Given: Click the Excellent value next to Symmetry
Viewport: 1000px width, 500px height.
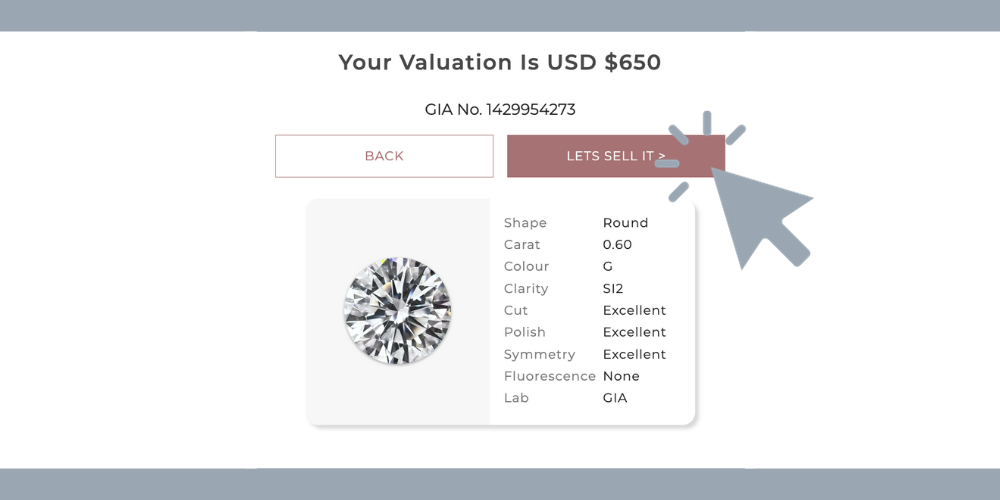Looking at the screenshot, I should tap(634, 354).
